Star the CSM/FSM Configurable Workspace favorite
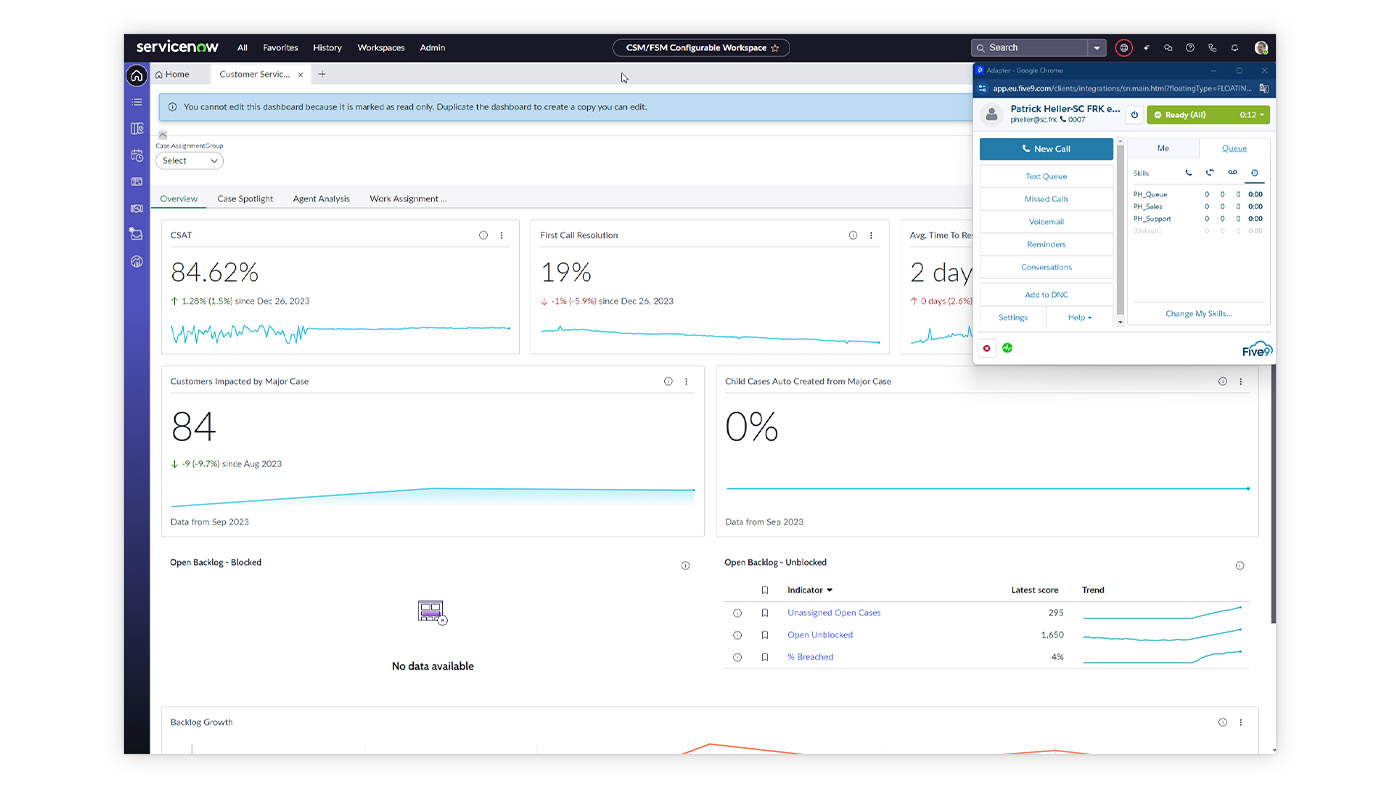 pos(775,48)
